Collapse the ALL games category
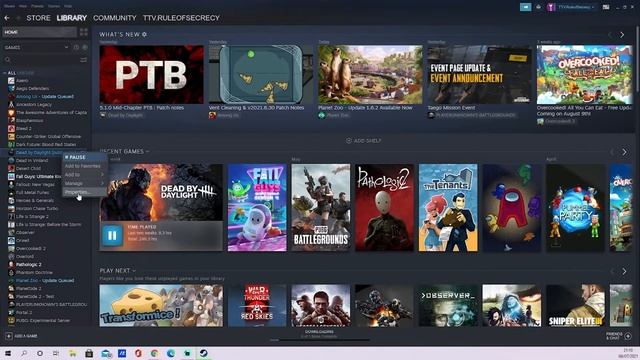The height and width of the screenshot is (360, 640). click(5, 73)
